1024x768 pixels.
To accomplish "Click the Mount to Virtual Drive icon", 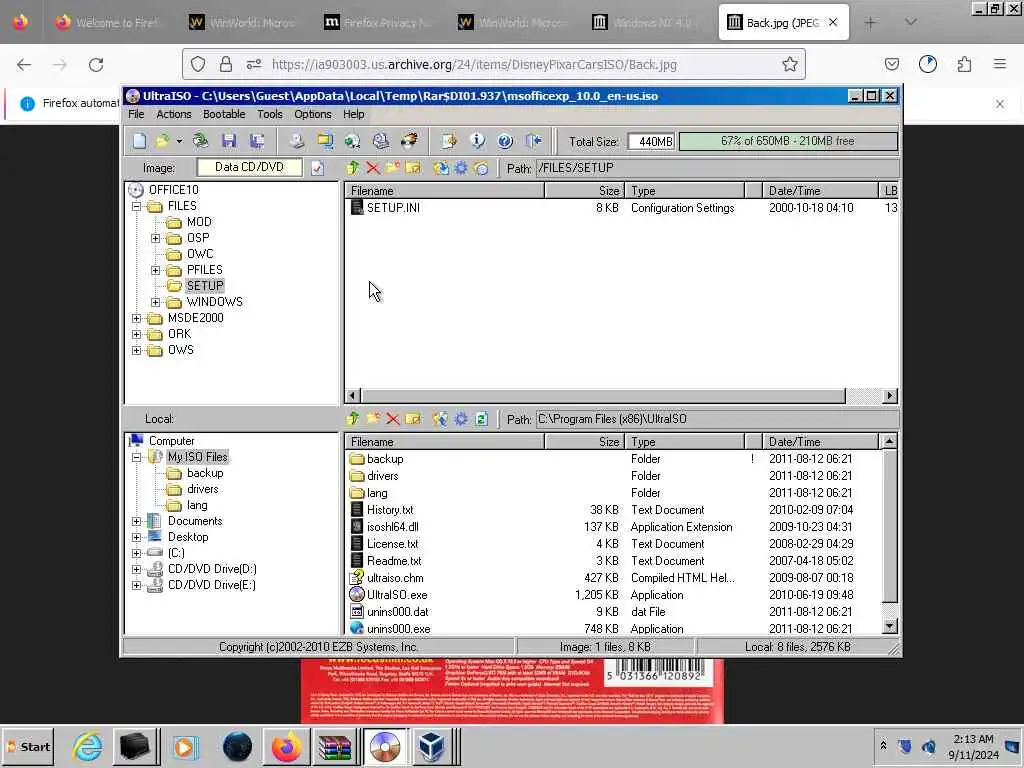I will click(381, 141).
